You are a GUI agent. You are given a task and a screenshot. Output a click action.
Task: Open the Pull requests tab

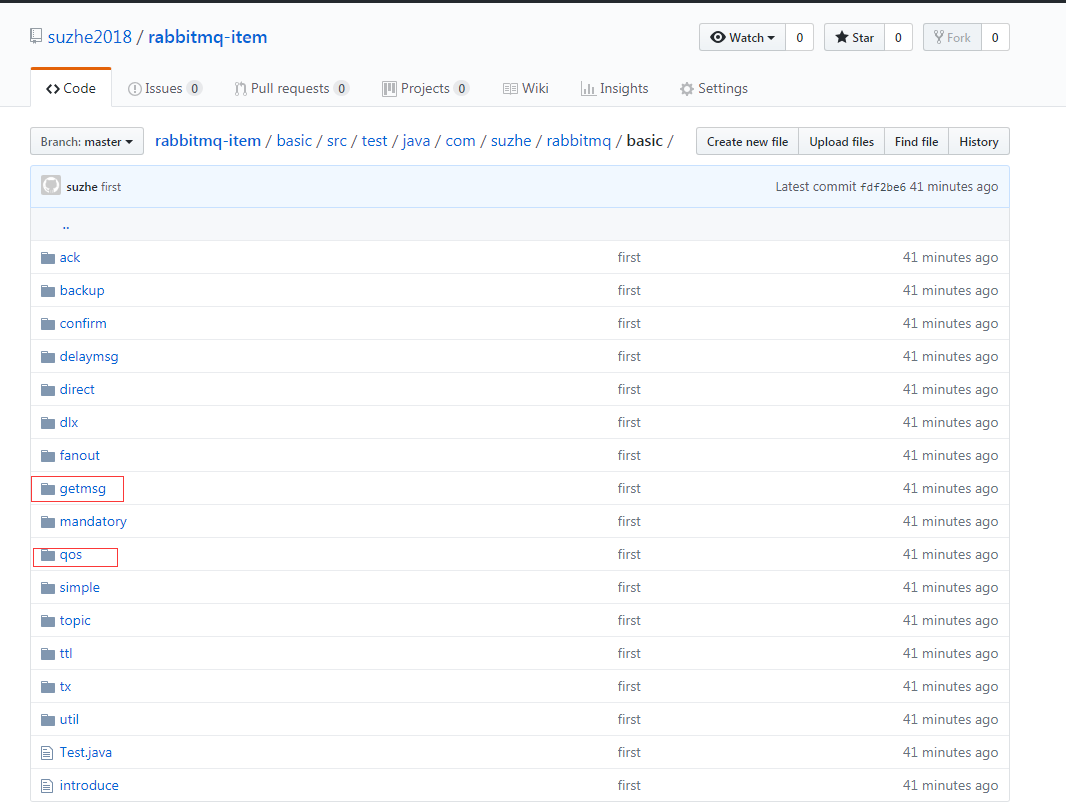291,88
